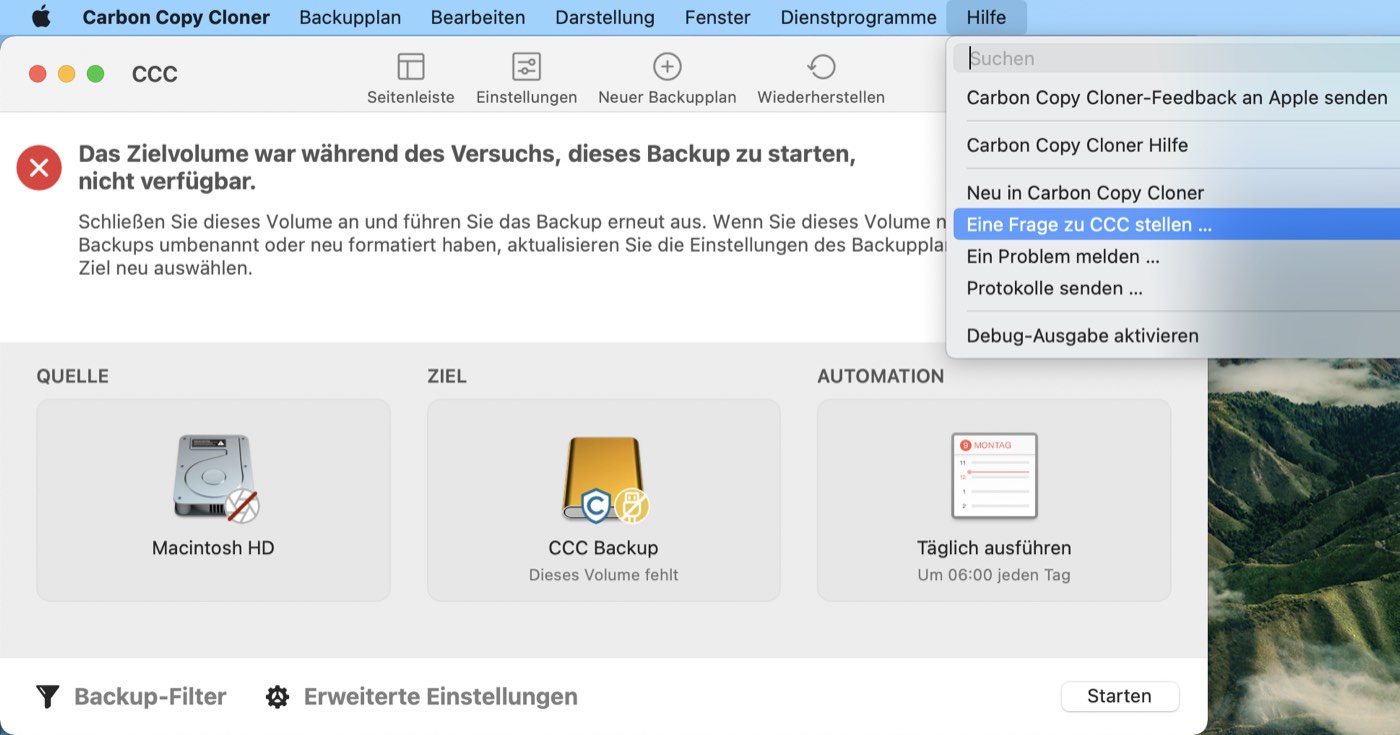Image resolution: width=1400 pixels, height=735 pixels.
Task: Select Eine Frage zu CCC stellen
Action: [1177, 225]
